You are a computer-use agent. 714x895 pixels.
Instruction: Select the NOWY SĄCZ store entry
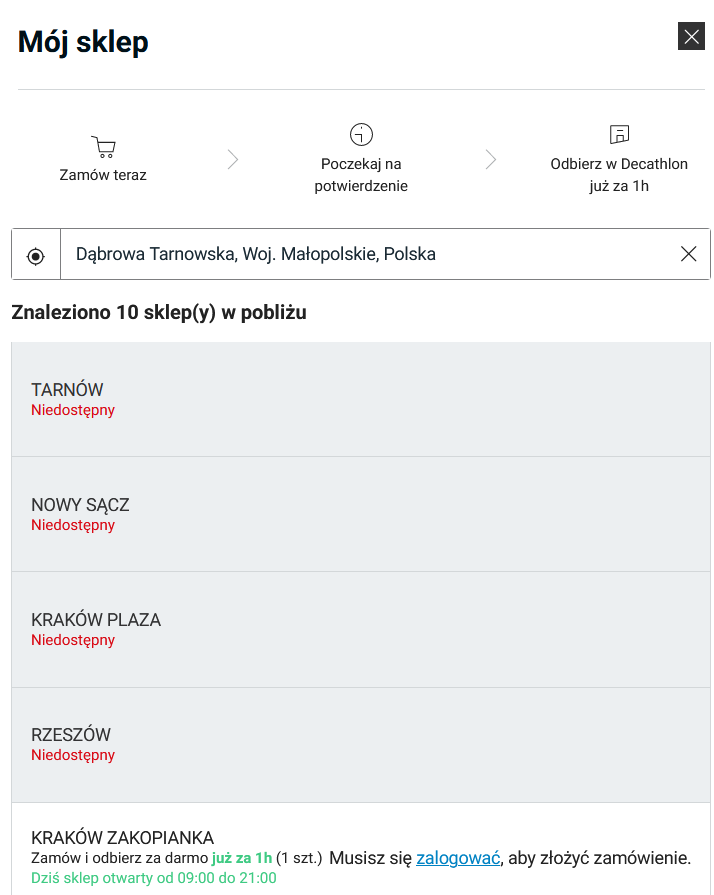(x=361, y=514)
